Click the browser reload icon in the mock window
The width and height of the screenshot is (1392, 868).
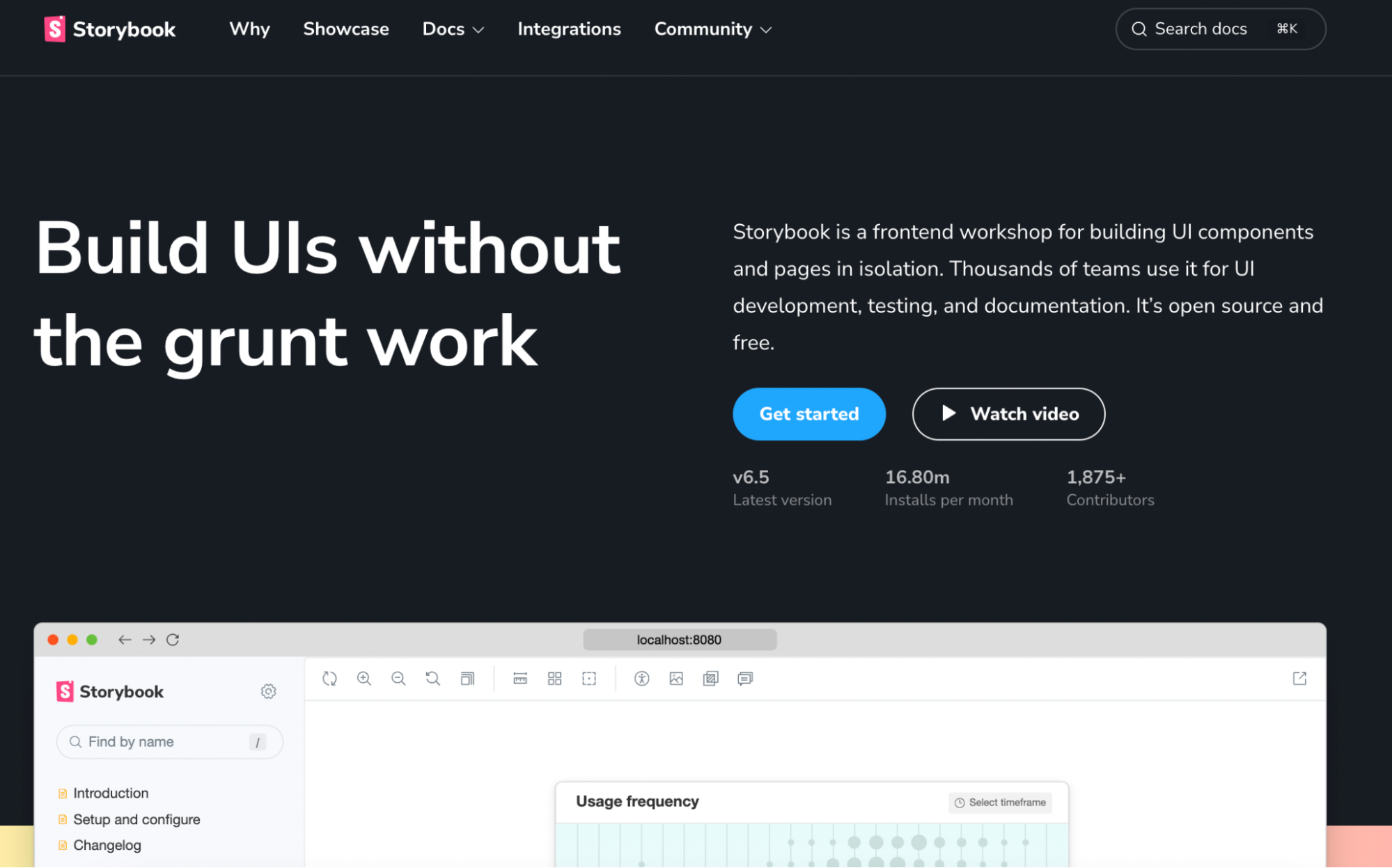(x=173, y=640)
